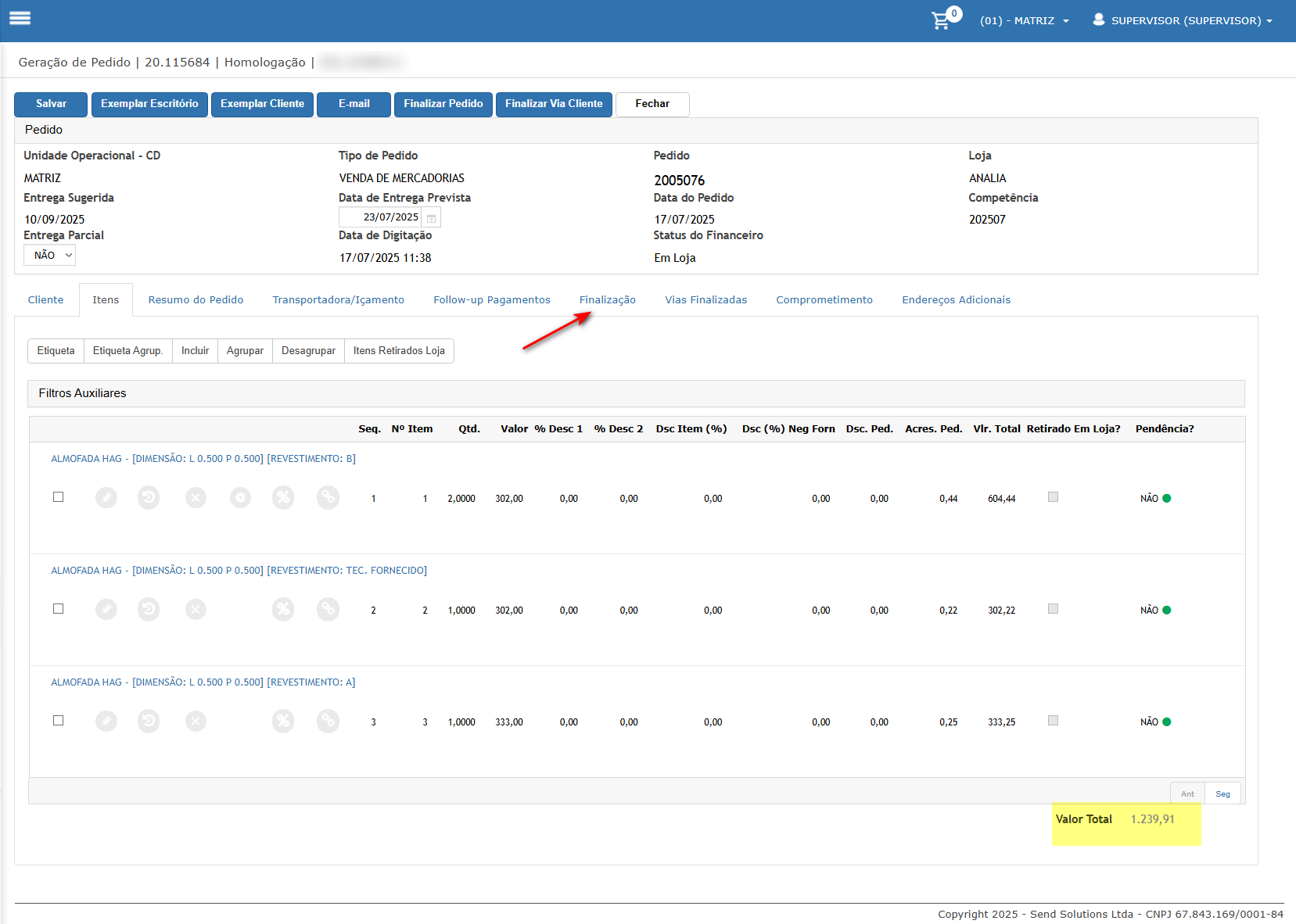Open the gear settings icon for item 1
The image size is (1296, 924).
240,497
